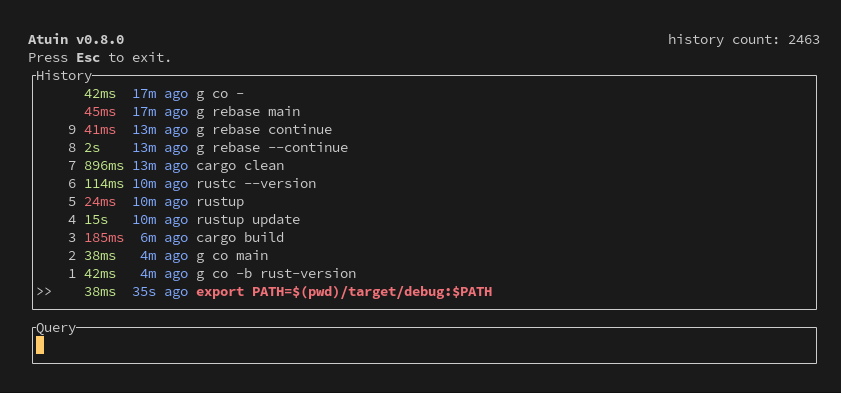The height and width of the screenshot is (393, 841).
Task: Click the highlighted export PATH command
Action: tap(344, 292)
